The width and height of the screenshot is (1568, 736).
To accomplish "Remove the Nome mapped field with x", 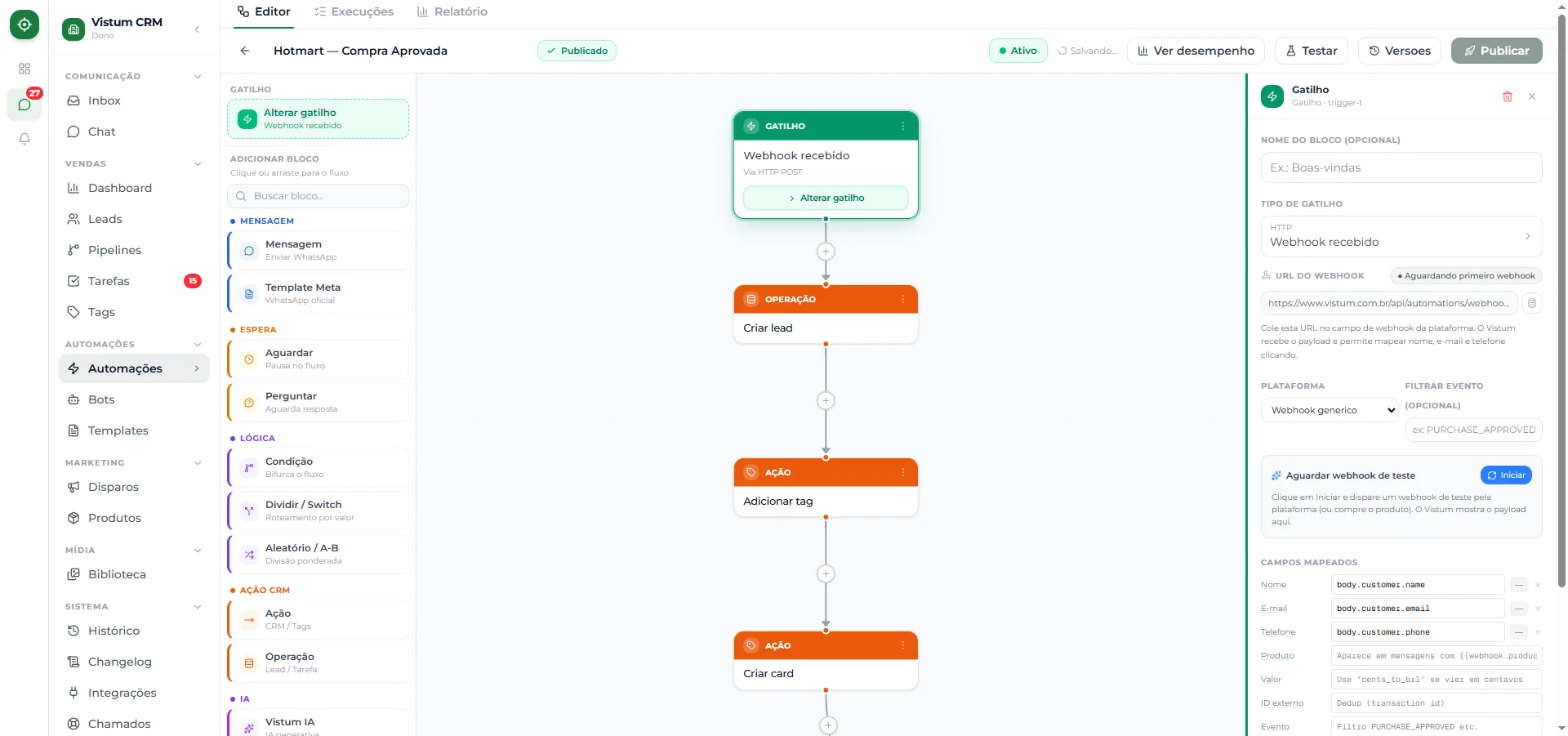I will pyautogui.click(x=1538, y=585).
